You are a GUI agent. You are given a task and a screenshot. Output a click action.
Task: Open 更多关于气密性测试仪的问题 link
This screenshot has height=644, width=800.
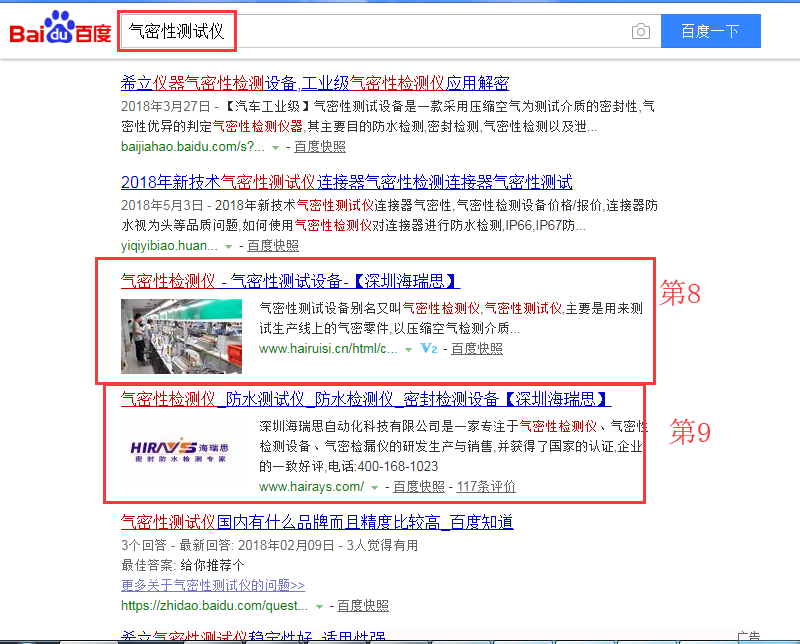pos(213,585)
